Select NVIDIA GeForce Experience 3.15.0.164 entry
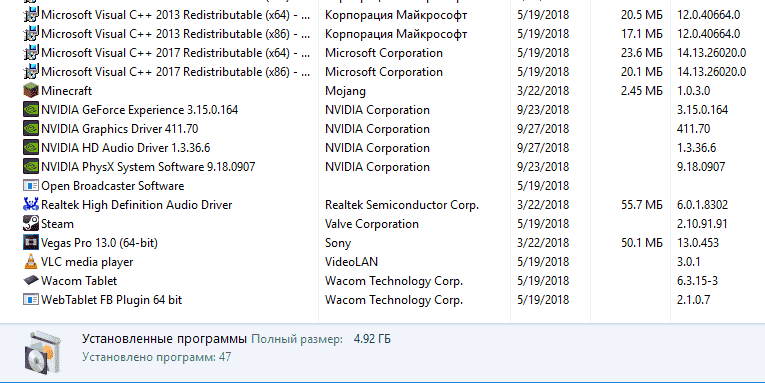This screenshot has height=383, width=765. (x=140, y=110)
